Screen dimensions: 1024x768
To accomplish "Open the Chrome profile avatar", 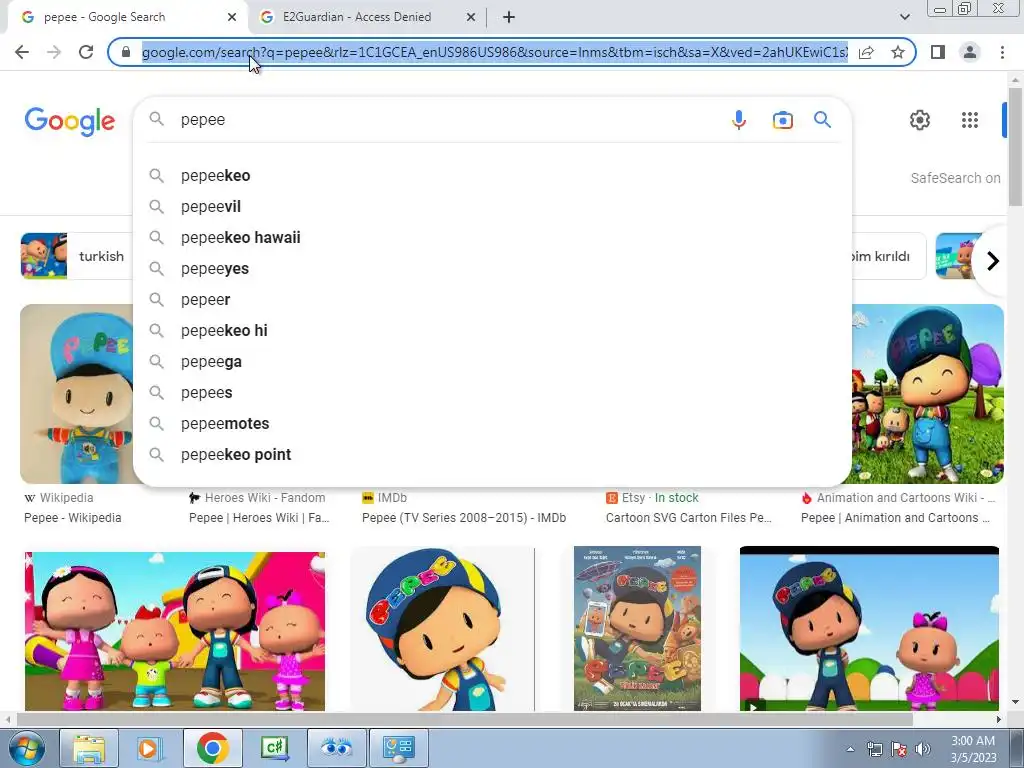I will [x=970, y=52].
